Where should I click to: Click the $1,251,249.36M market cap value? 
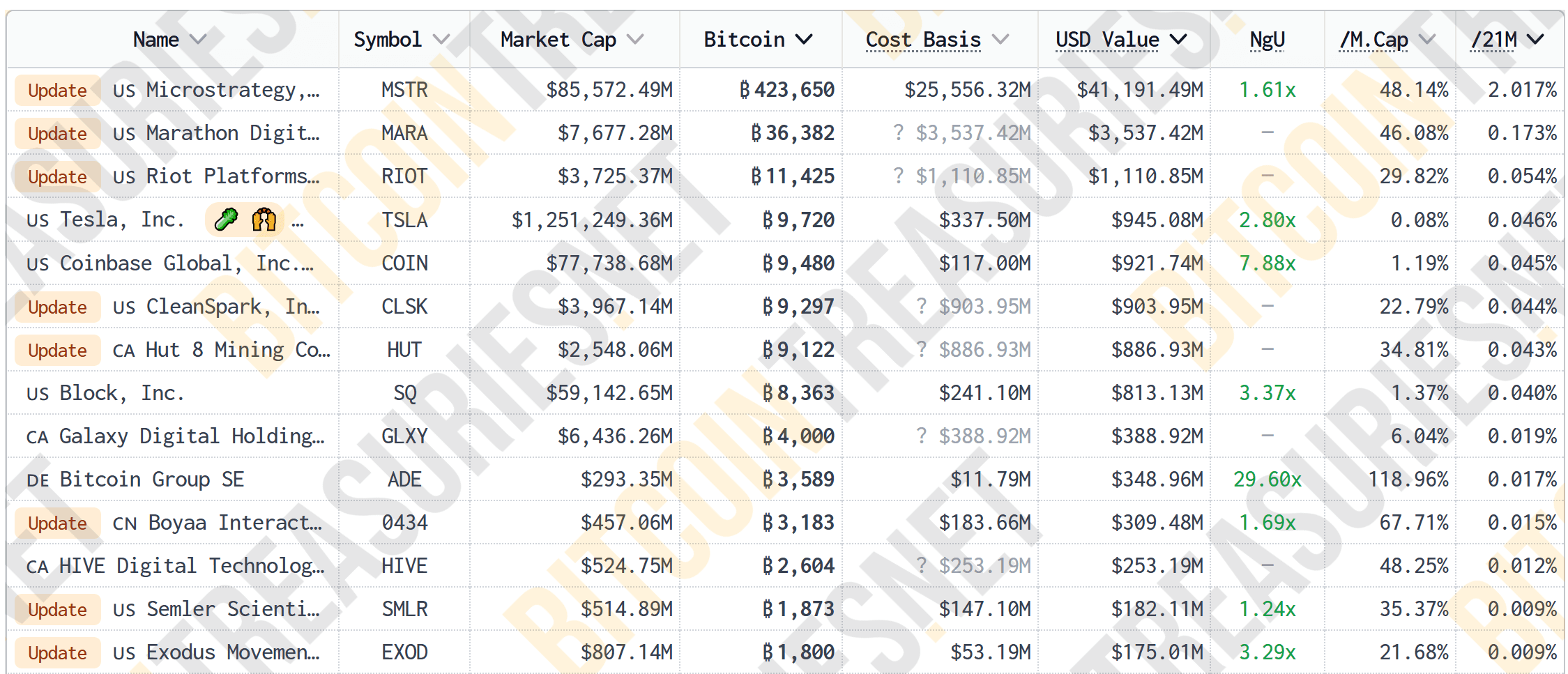593,220
